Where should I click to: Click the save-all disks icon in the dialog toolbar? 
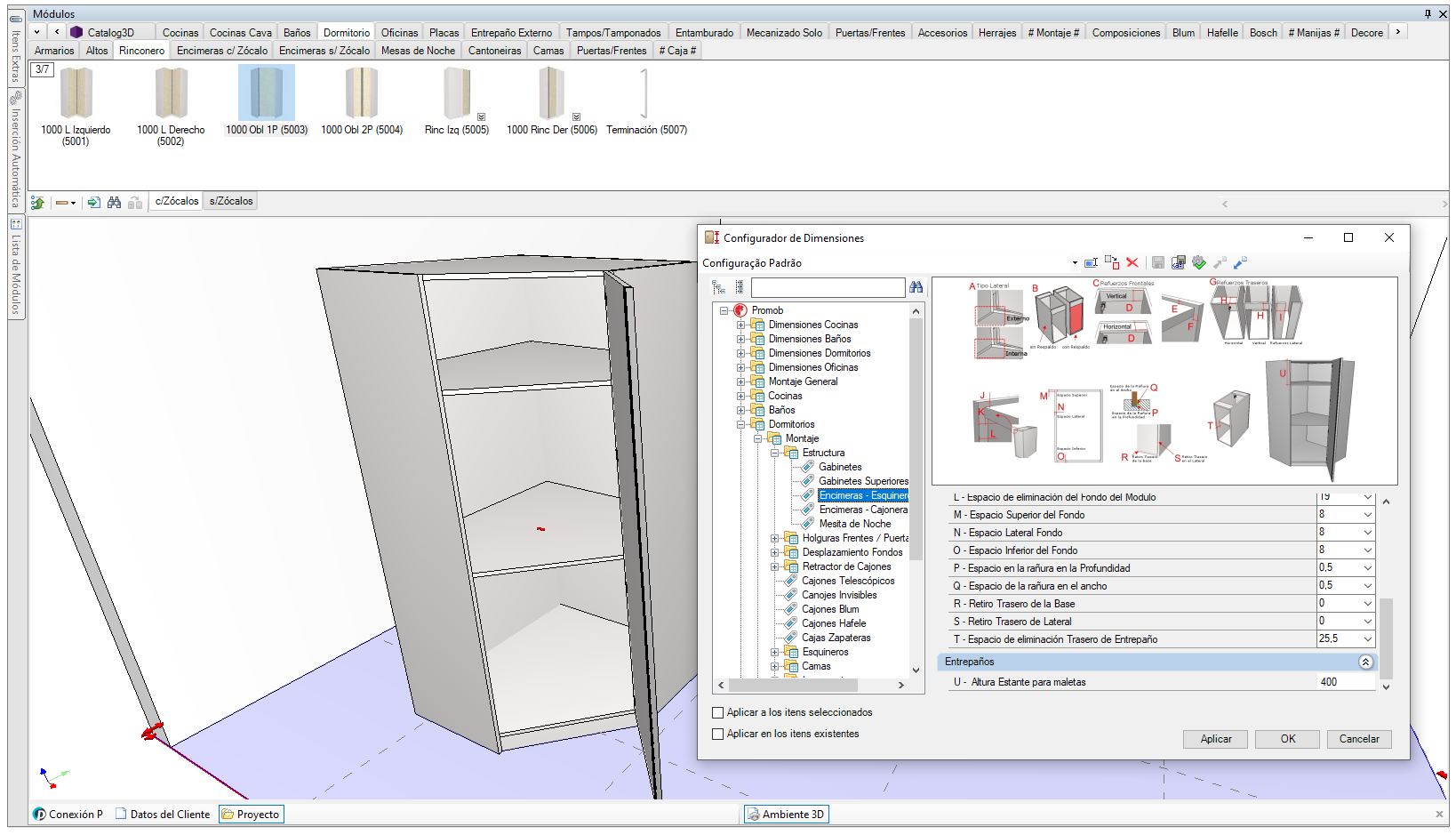(1179, 262)
